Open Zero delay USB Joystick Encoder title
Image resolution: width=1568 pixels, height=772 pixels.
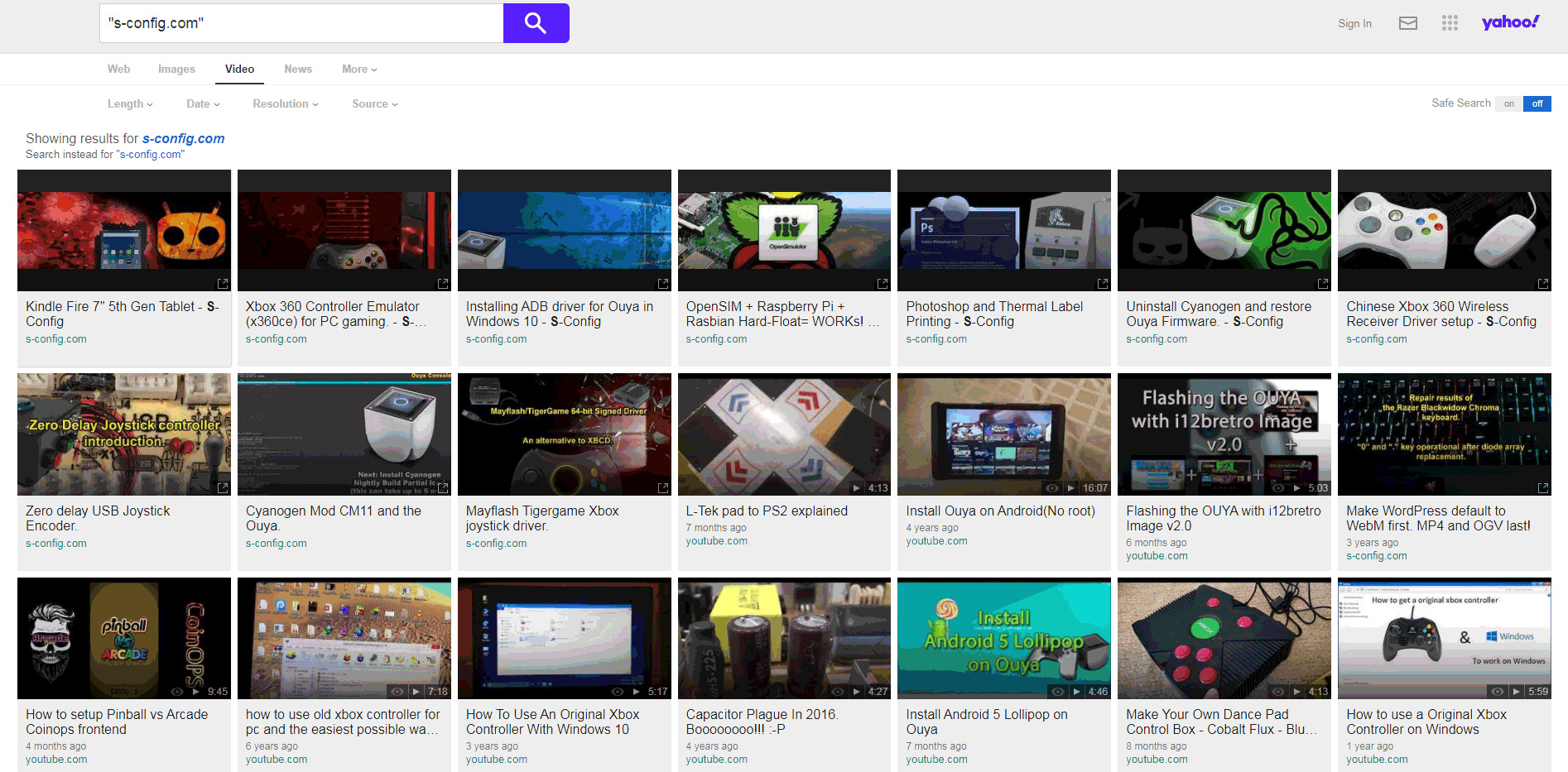pyautogui.click(x=98, y=518)
